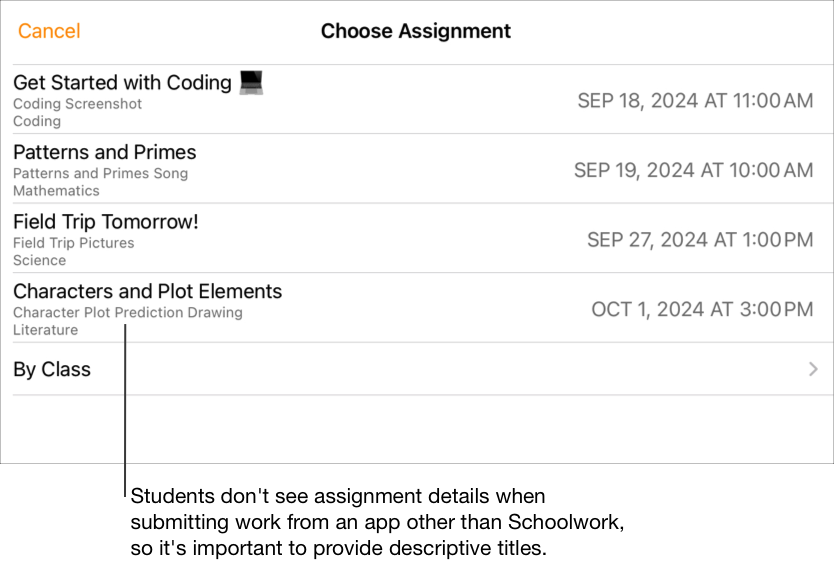The height and width of the screenshot is (566, 834).
Task: Click the Sep 27, 2024 due date
Action: tap(699, 240)
